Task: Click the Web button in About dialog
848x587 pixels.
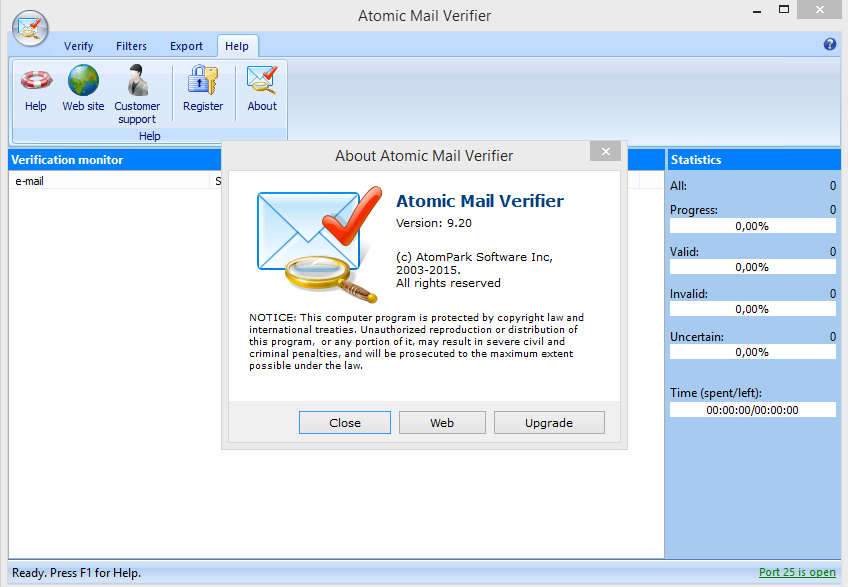Action: 442,423
